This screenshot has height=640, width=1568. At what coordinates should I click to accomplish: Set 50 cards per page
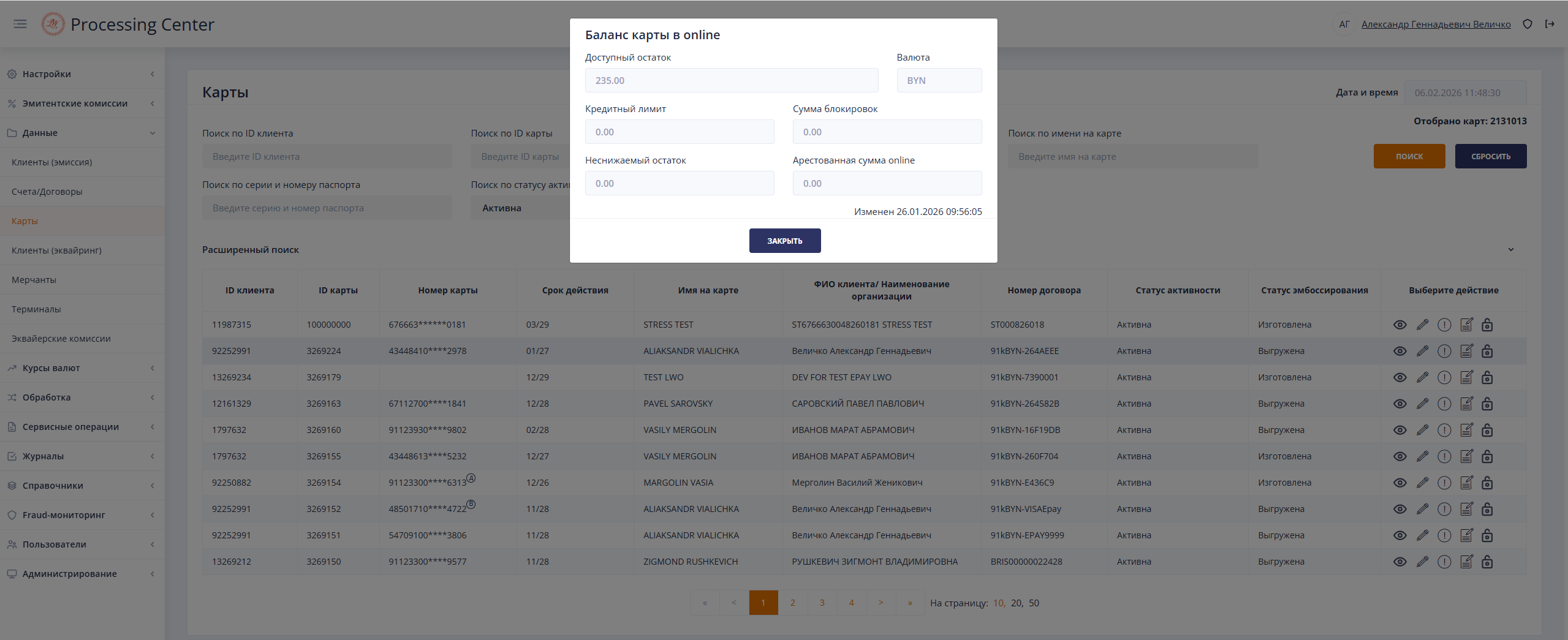(1034, 603)
